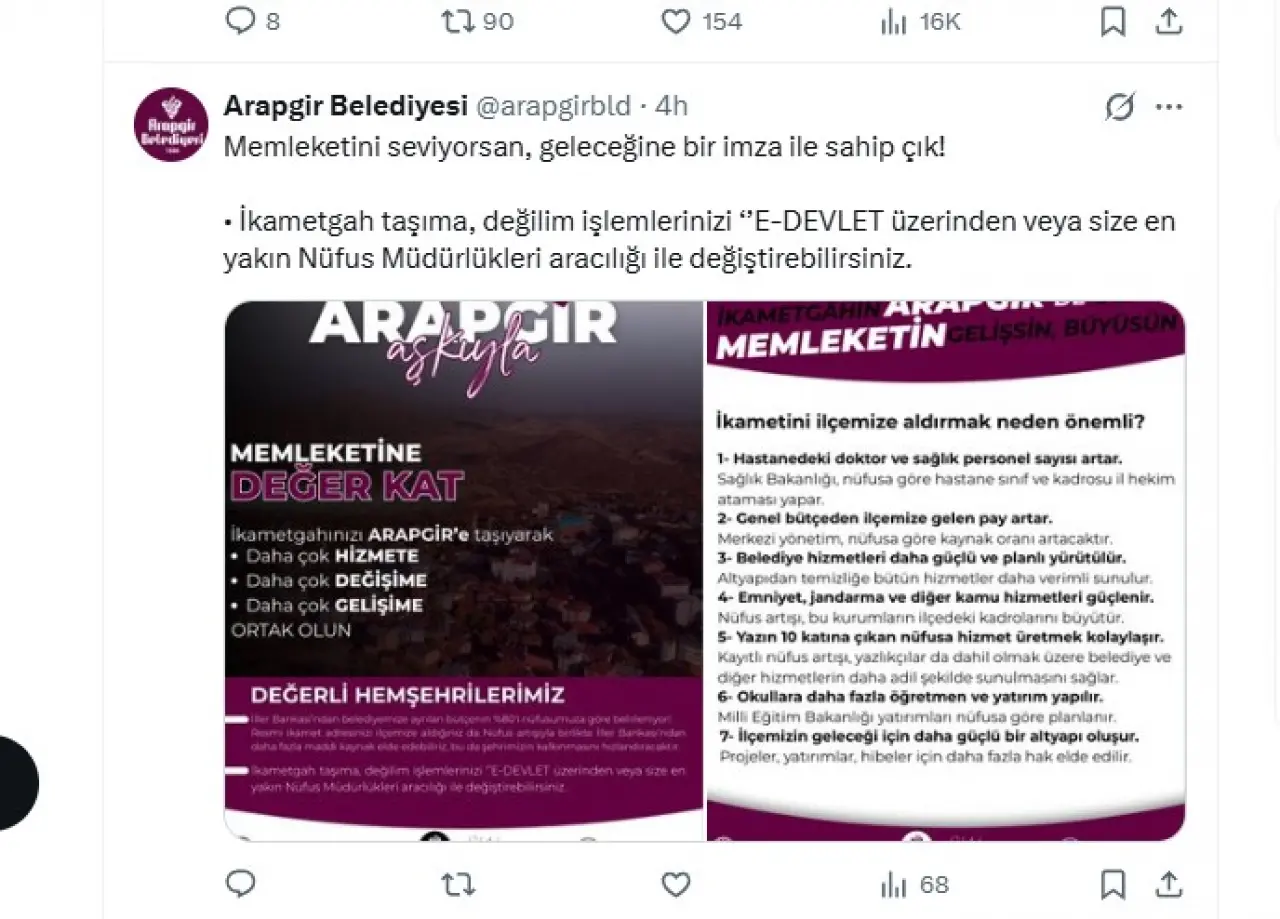Repost the Arapgir Belediyesi tweet
This screenshot has width=1280, height=919.
tap(458, 884)
